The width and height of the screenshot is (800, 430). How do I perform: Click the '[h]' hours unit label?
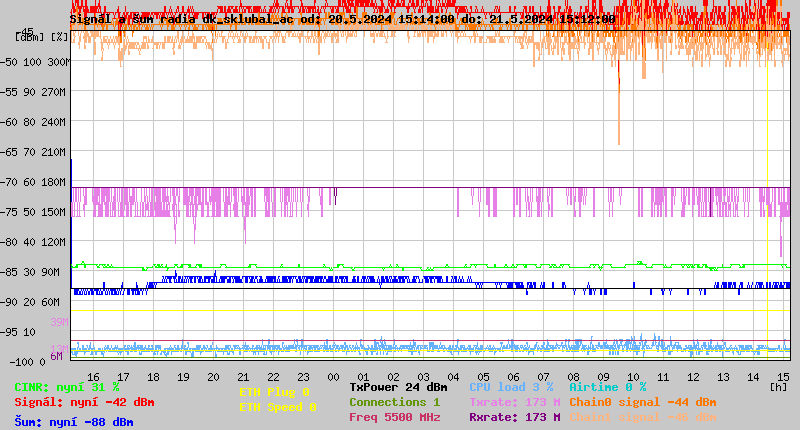coord(778,387)
